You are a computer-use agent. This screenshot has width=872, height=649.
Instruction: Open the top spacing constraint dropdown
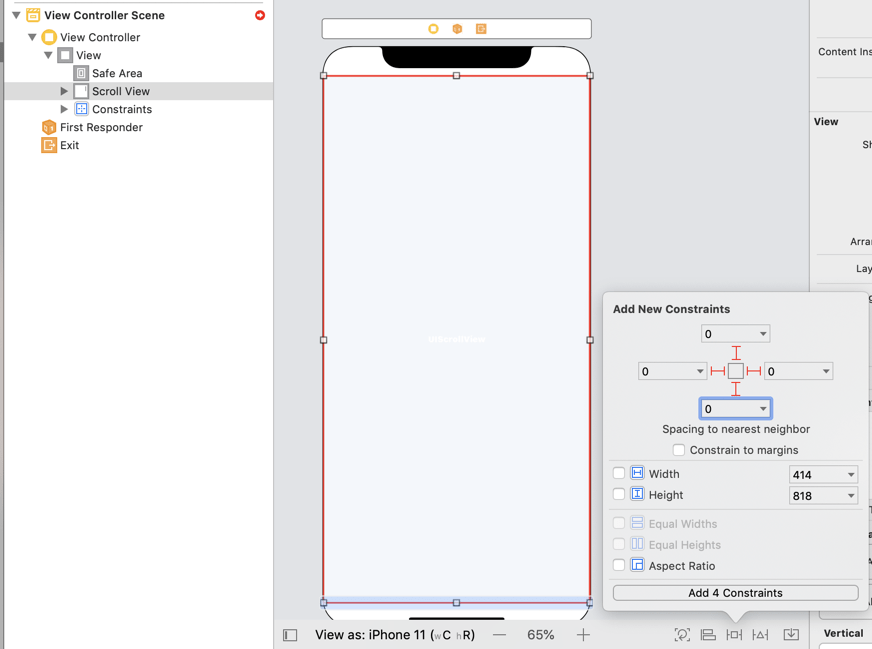click(735, 333)
